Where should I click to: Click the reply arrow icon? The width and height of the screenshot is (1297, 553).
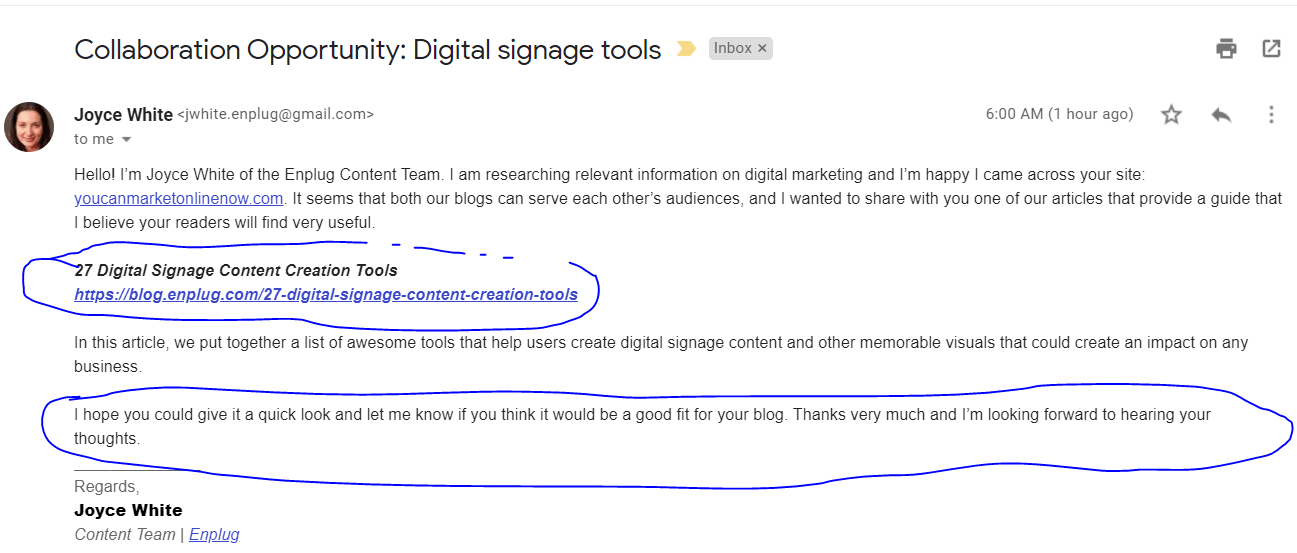tap(1221, 115)
